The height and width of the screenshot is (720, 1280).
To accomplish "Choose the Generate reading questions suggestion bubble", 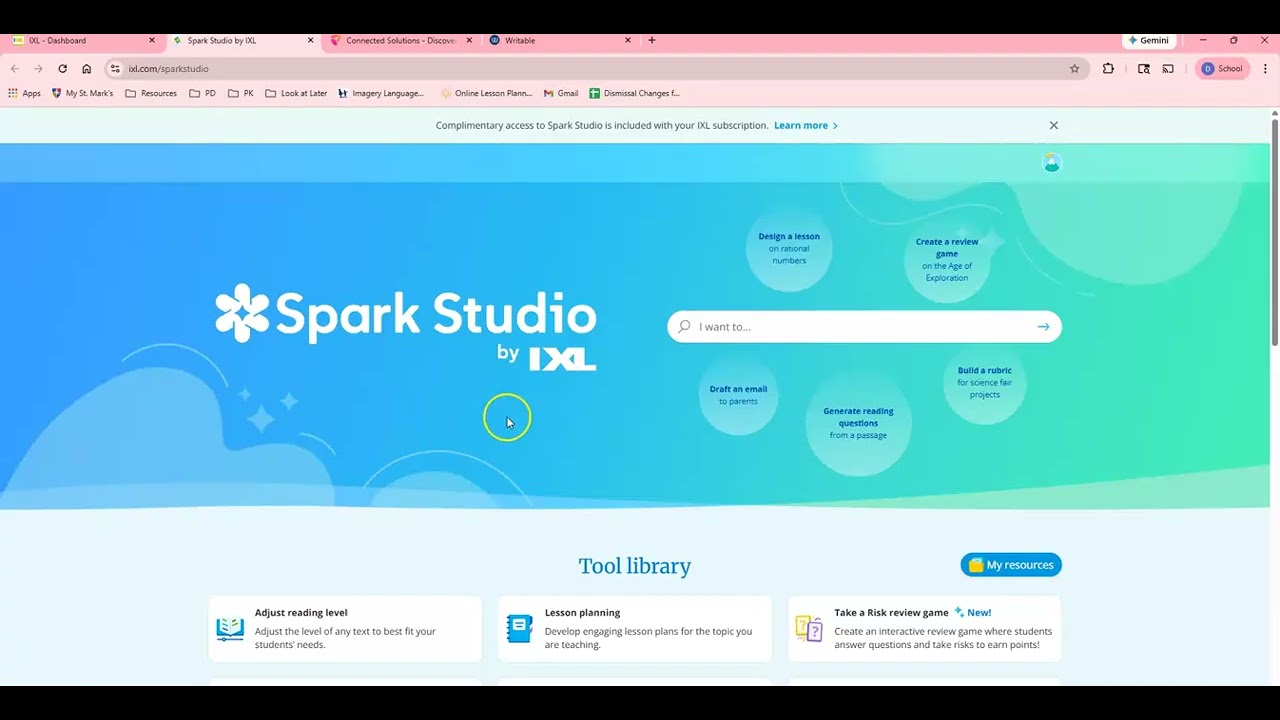I will [858, 423].
